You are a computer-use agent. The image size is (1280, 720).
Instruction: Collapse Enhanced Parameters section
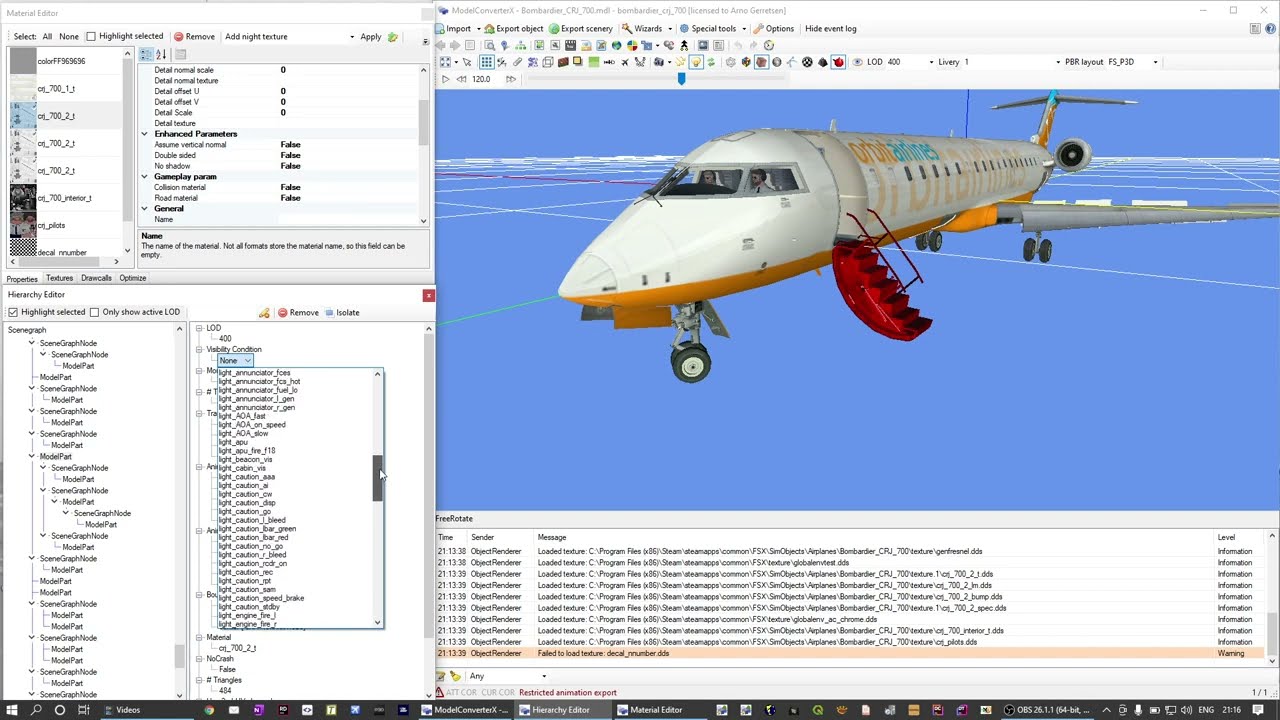tap(144, 134)
